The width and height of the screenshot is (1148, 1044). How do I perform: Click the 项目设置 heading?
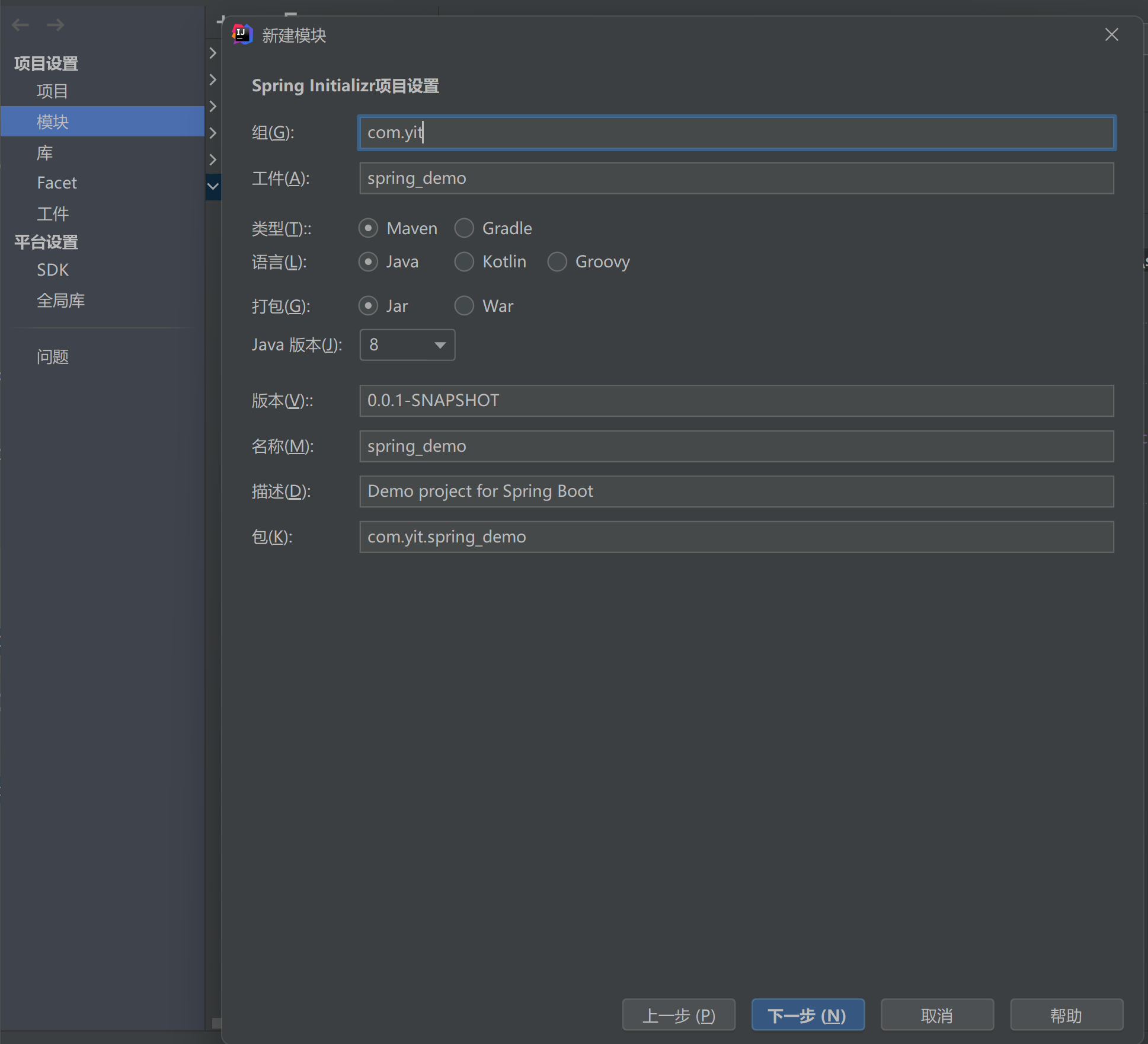(x=46, y=63)
